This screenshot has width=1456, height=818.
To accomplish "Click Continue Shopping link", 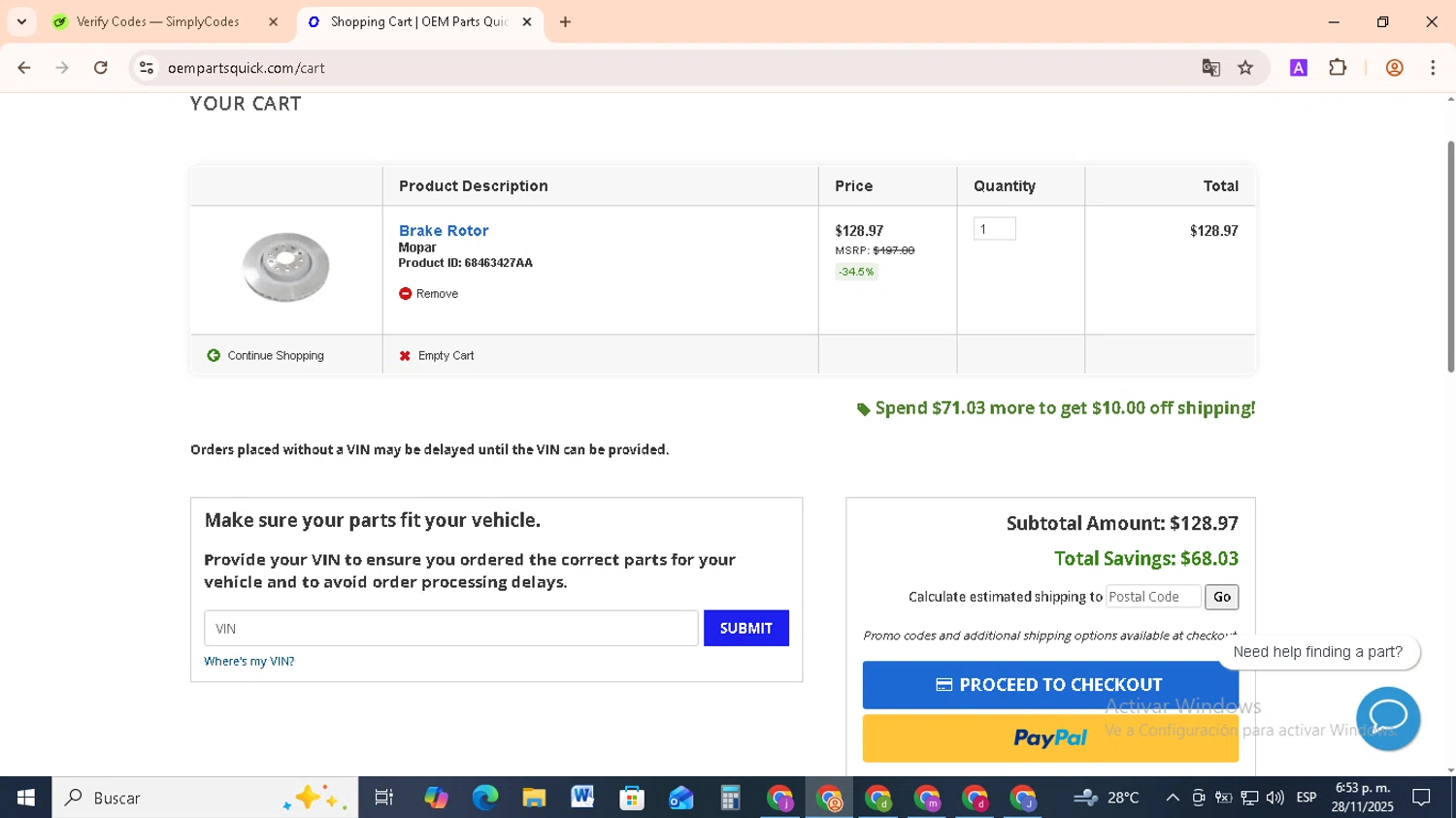I will point(276,356).
